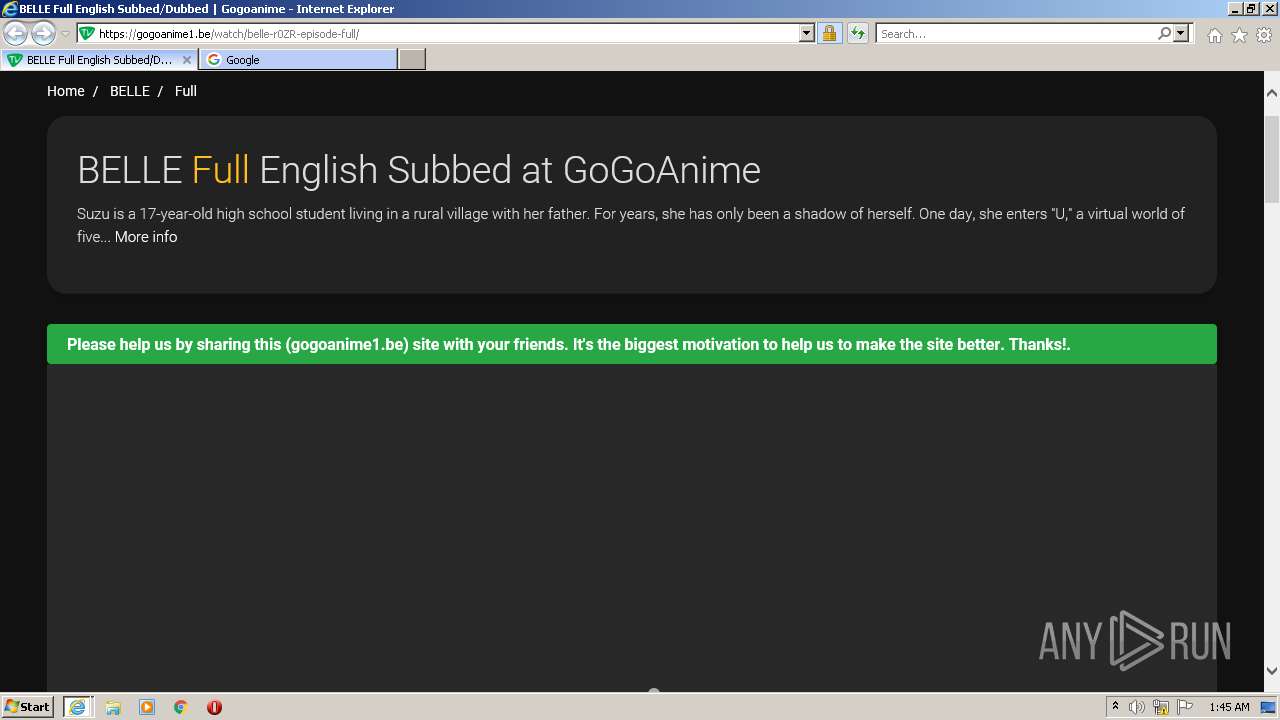Open the Tools gear icon
Screen dimensions: 1280x720
[x=1264, y=35]
